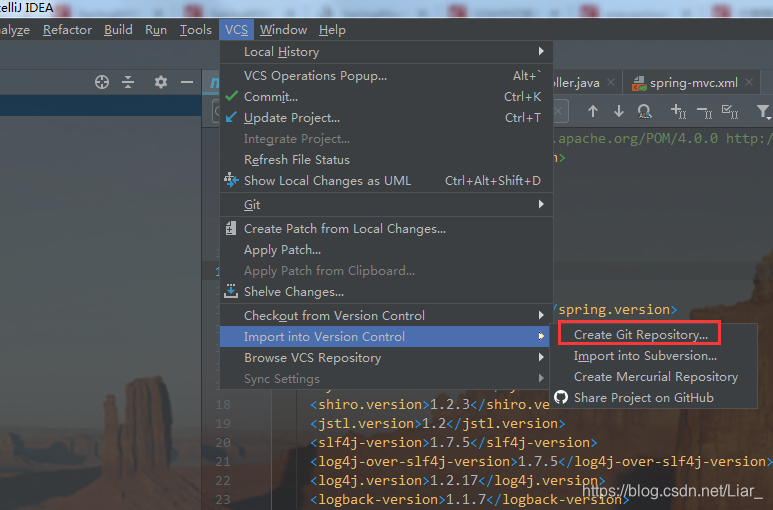The height and width of the screenshot is (510, 773).
Task: Close the ller.java editor tab
Action: pos(611,82)
